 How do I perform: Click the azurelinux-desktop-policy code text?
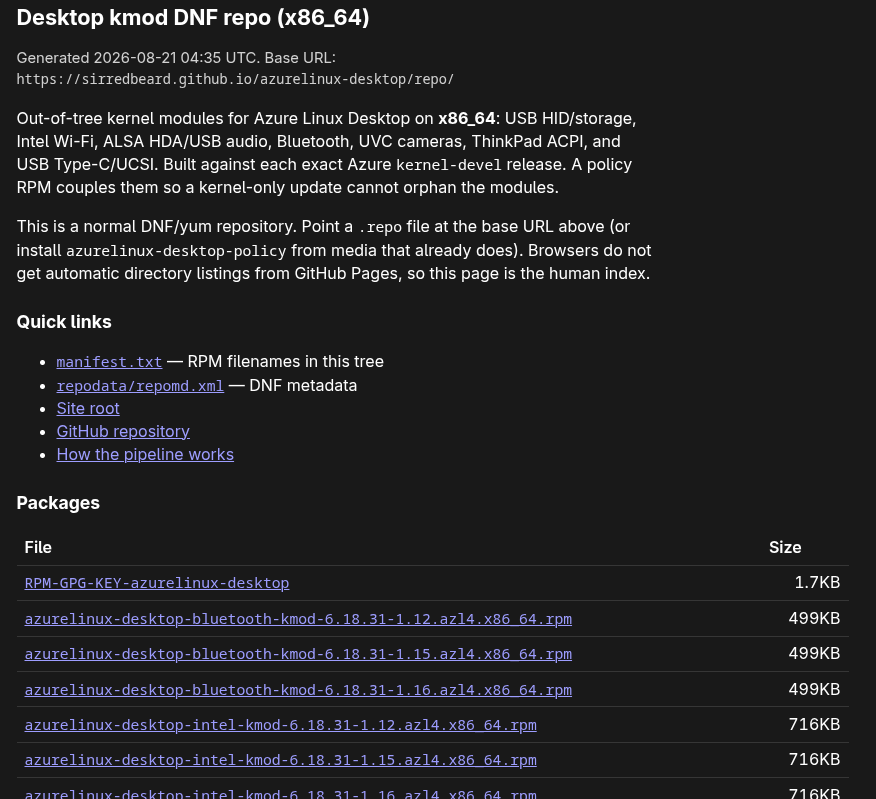pos(177,251)
